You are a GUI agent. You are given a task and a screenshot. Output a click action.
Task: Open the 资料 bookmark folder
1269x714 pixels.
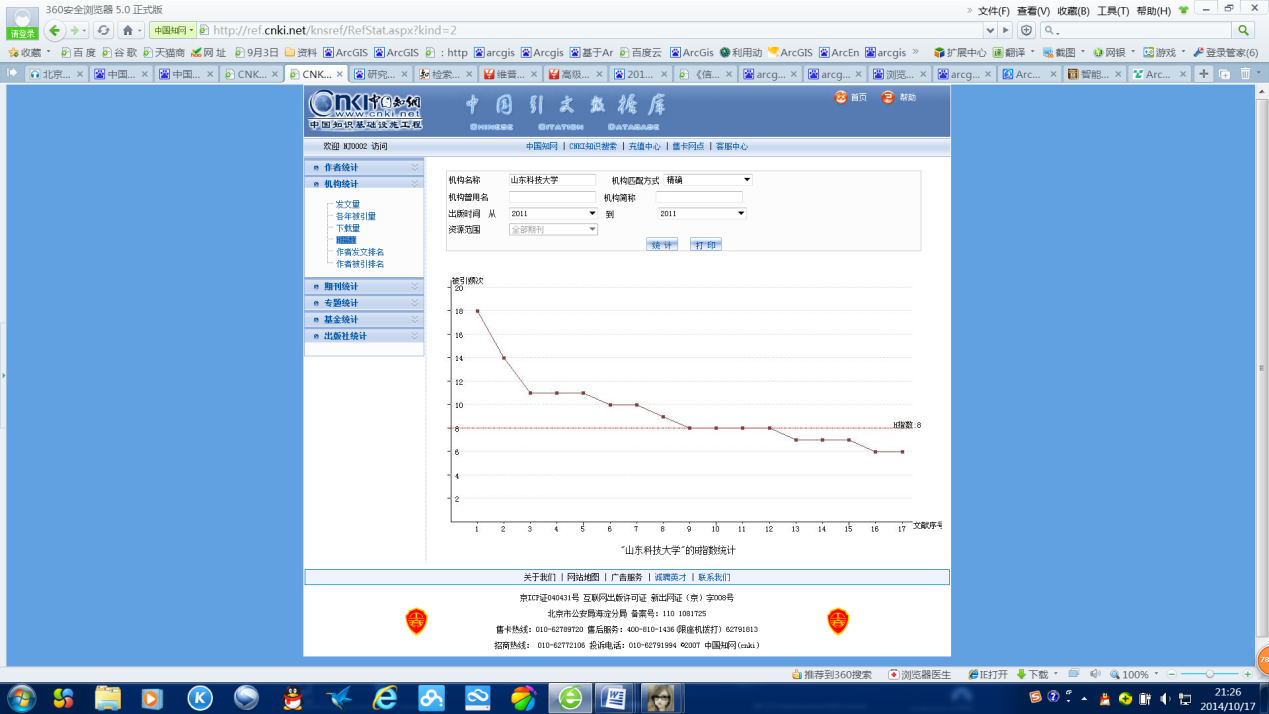(x=301, y=52)
